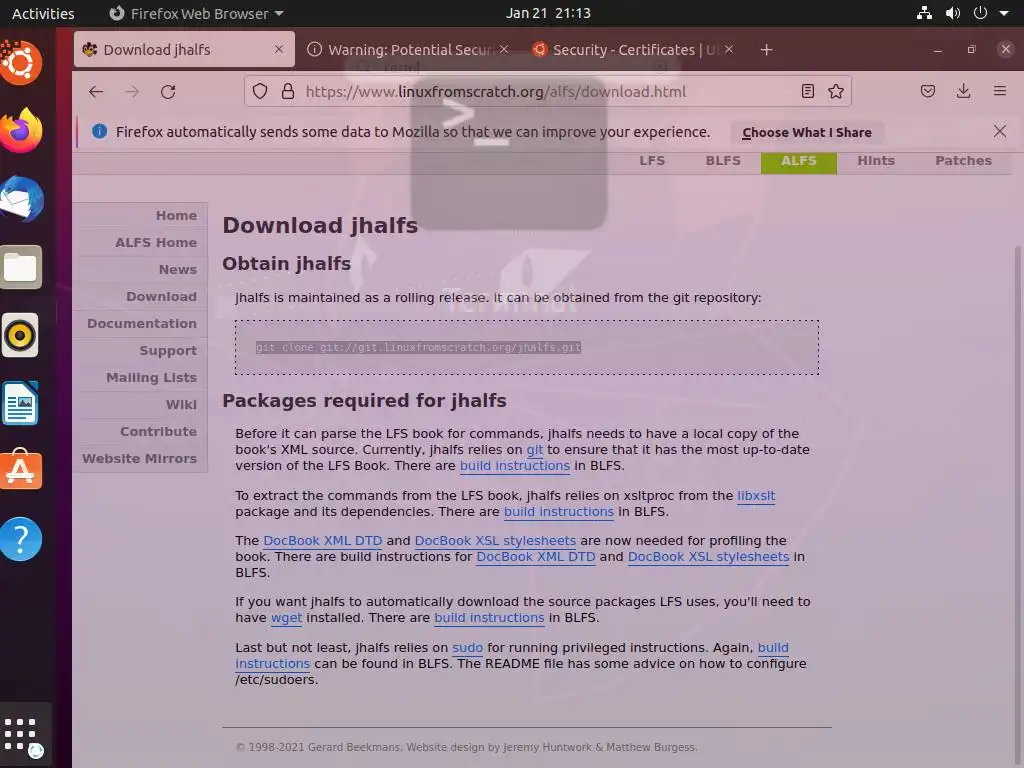
Task: Follow the sudo link
Action: tap(468, 648)
